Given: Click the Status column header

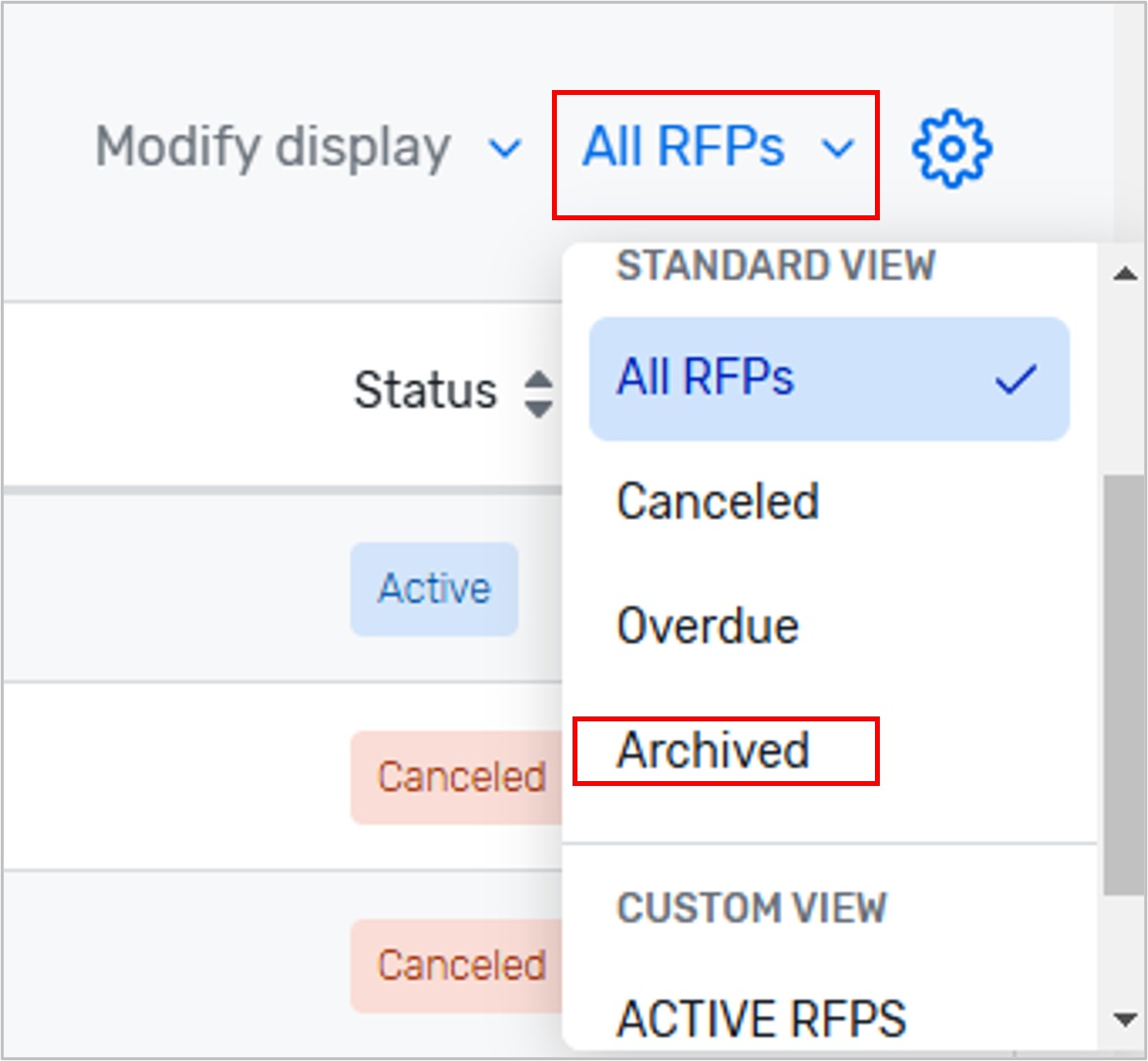Looking at the screenshot, I should (x=425, y=391).
